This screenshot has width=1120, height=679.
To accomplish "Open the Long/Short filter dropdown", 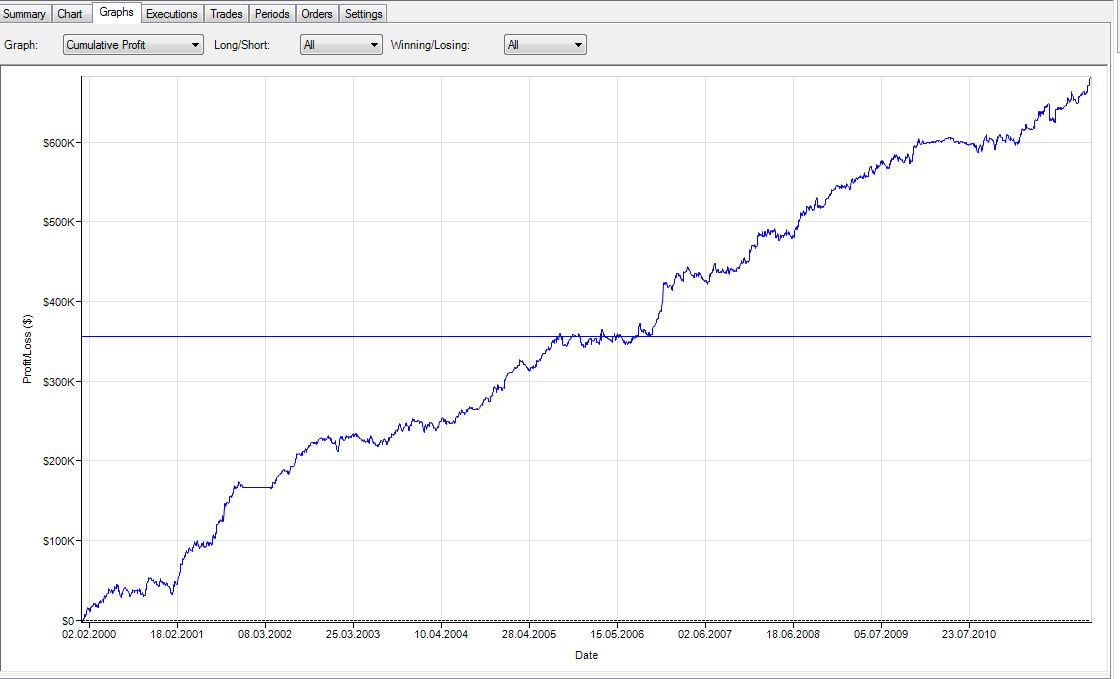I will [x=341, y=45].
